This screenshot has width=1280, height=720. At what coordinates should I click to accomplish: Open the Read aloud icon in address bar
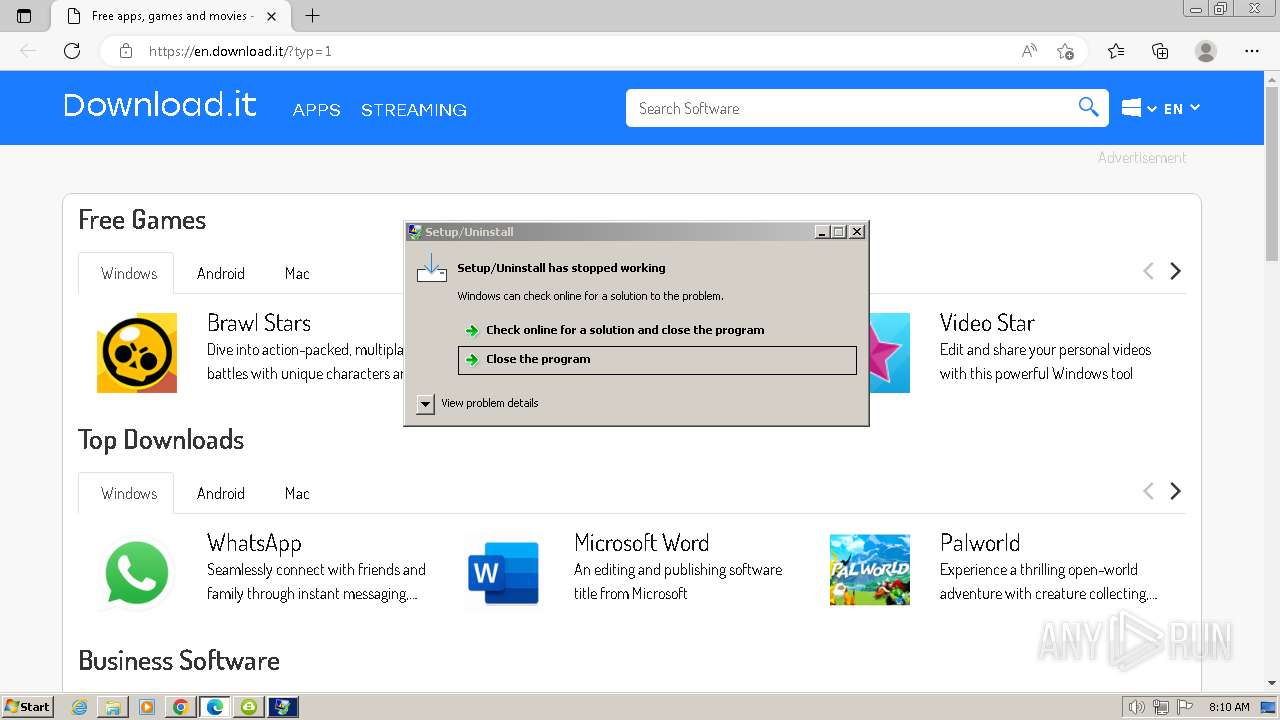coord(1029,51)
